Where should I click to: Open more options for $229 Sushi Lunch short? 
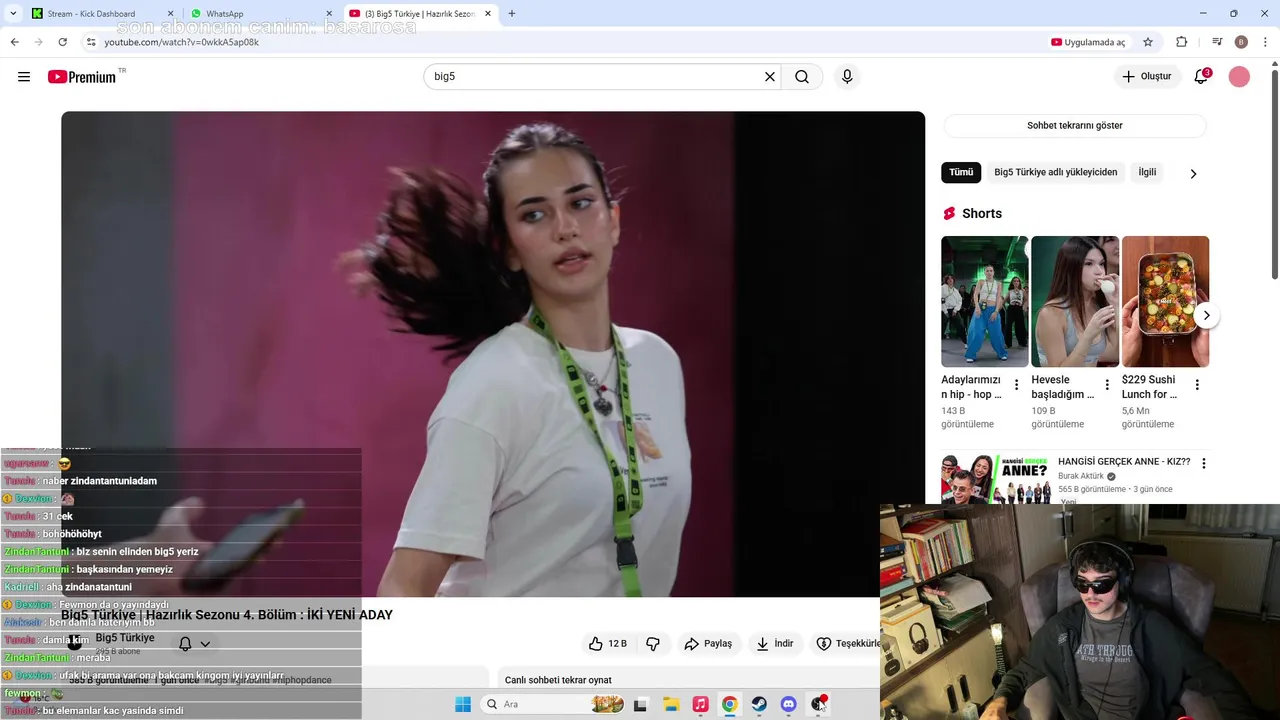(1197, 385)
